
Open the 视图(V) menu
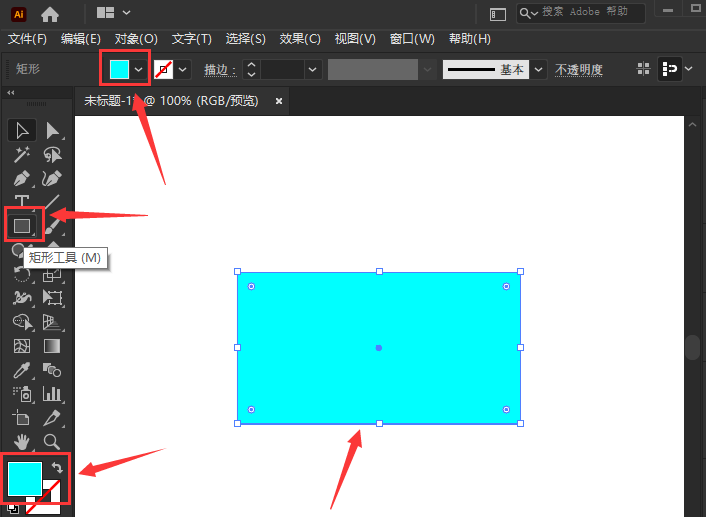pyautogui.click(x=355, y=39)
